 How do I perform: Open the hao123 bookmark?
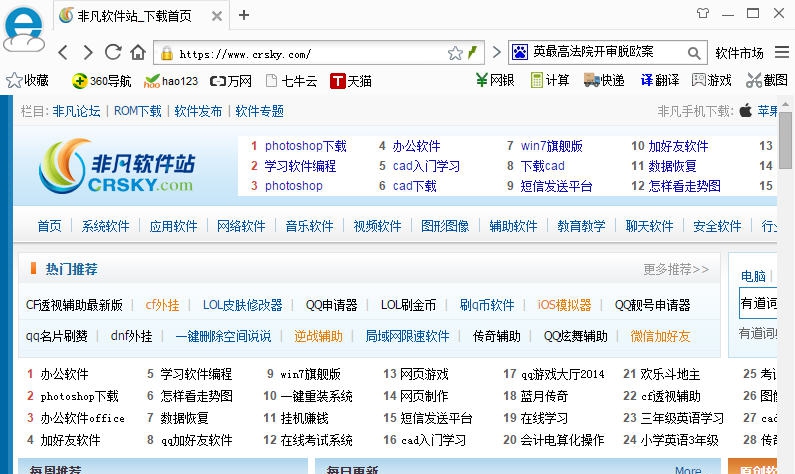tap(171, 81)
